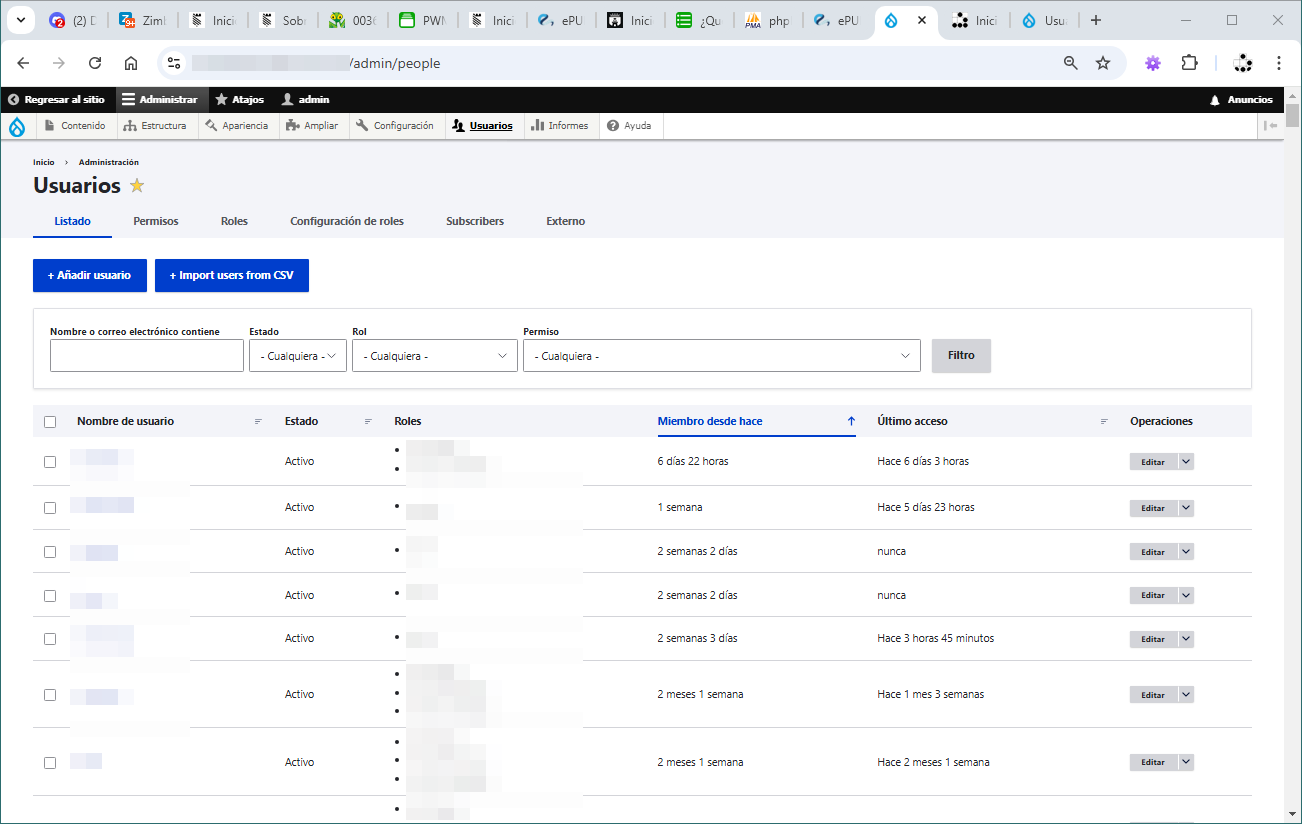The width and height of the screenshot is (1302, 824).
Task: Click the browser home icon
Action: pos(131,63)
